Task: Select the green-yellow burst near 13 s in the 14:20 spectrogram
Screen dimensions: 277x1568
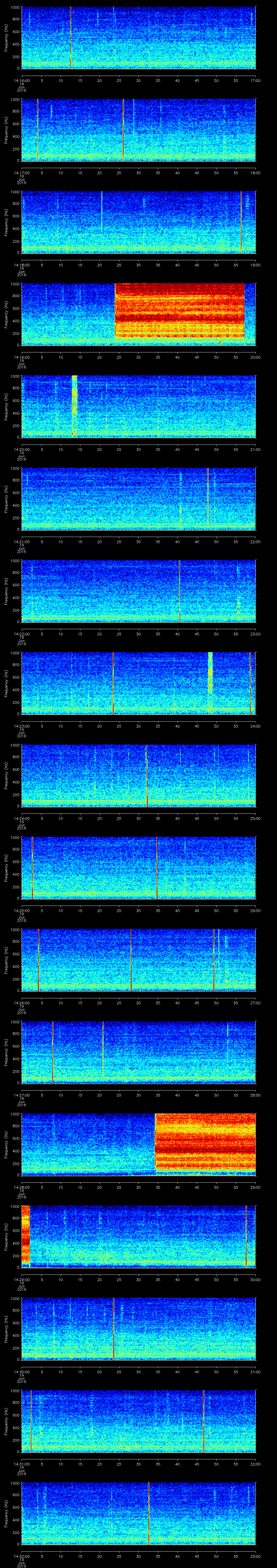Action: tap(74, 406)
